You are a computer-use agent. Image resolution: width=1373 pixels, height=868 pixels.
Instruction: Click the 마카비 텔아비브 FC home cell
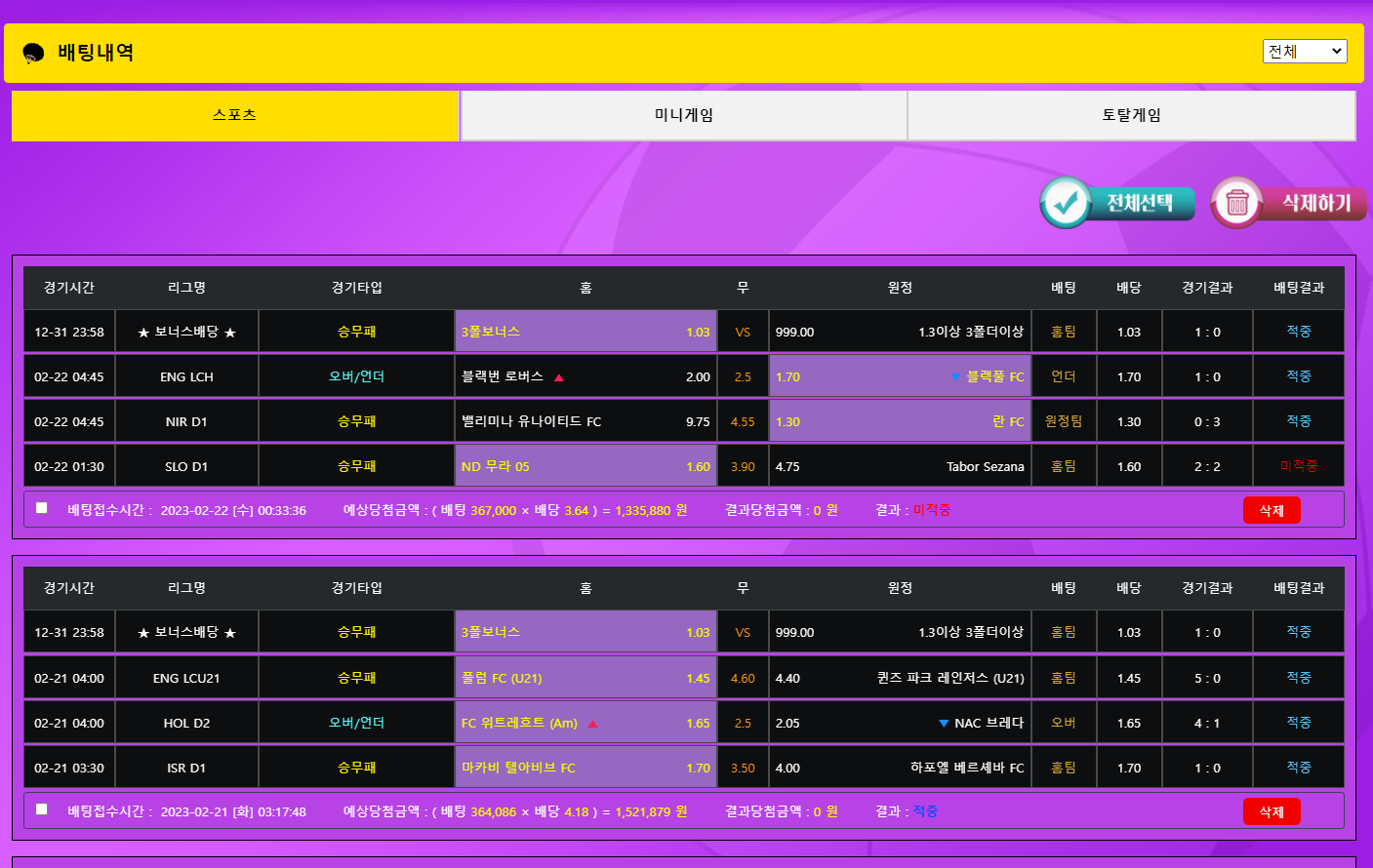[x=586, y=768]
